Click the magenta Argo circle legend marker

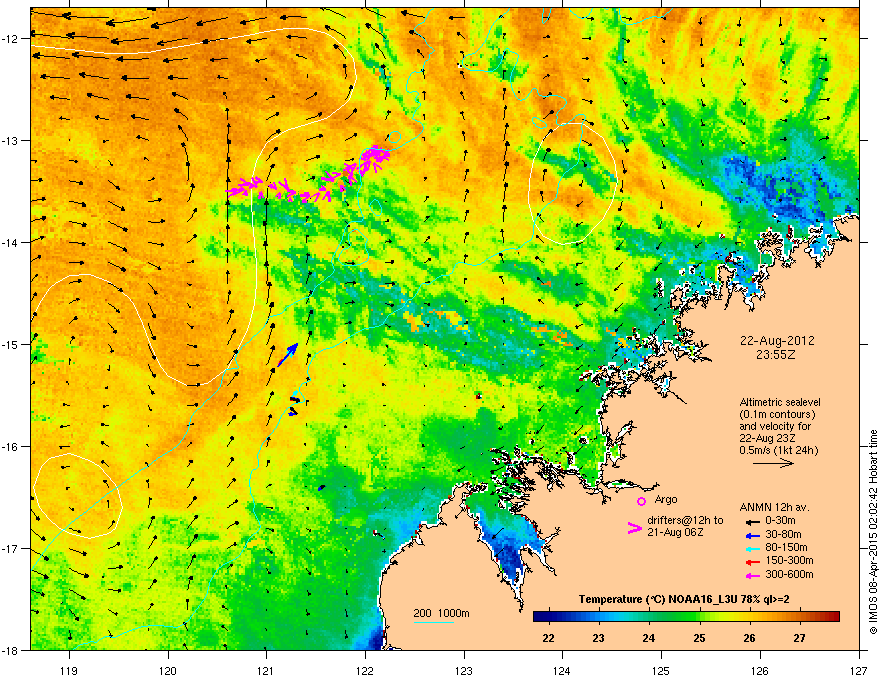coord(641,501)
